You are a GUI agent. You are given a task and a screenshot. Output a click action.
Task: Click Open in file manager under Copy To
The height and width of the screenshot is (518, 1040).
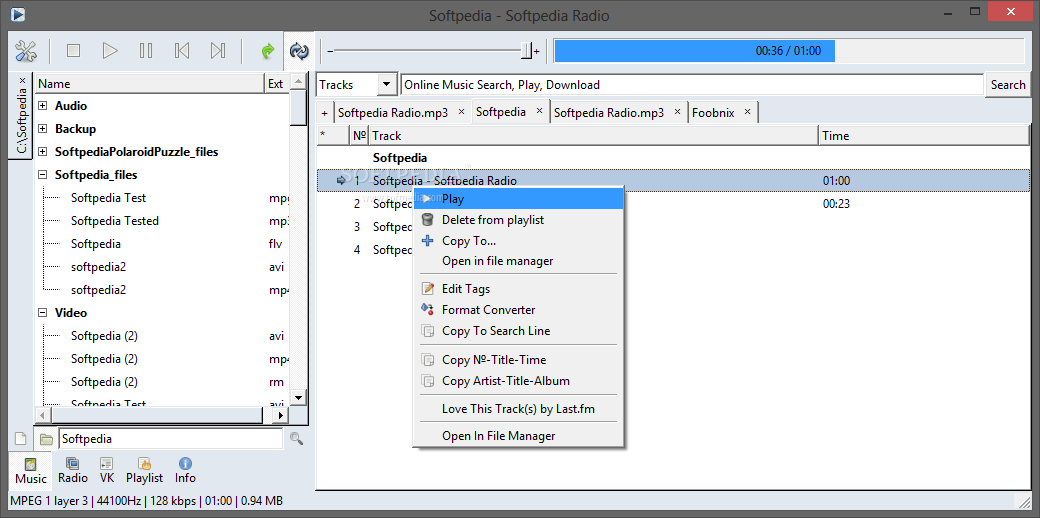coord(518,261)
